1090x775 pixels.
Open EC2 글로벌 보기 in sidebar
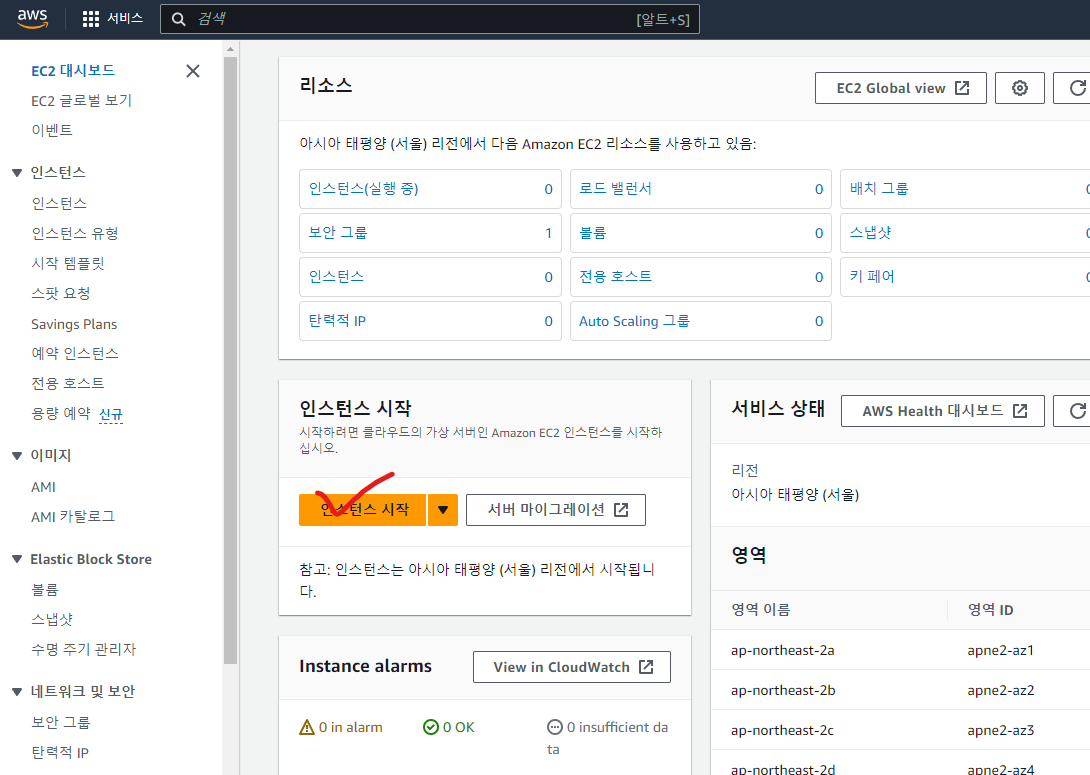81,101
